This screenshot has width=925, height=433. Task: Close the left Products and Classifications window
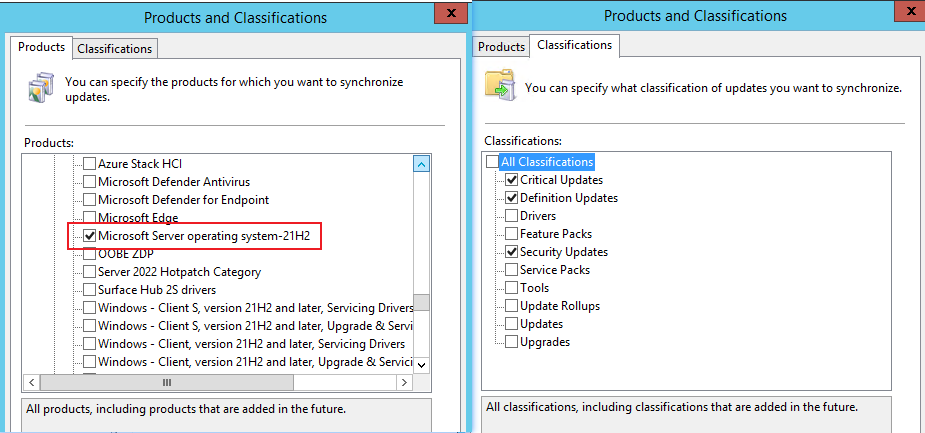point(451,12)
